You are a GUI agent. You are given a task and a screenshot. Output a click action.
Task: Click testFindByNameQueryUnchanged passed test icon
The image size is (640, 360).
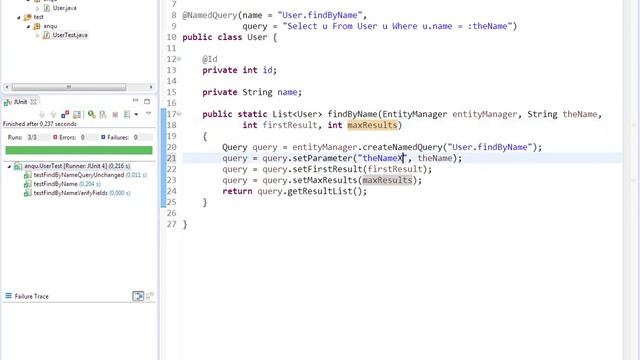click(27, 175)
